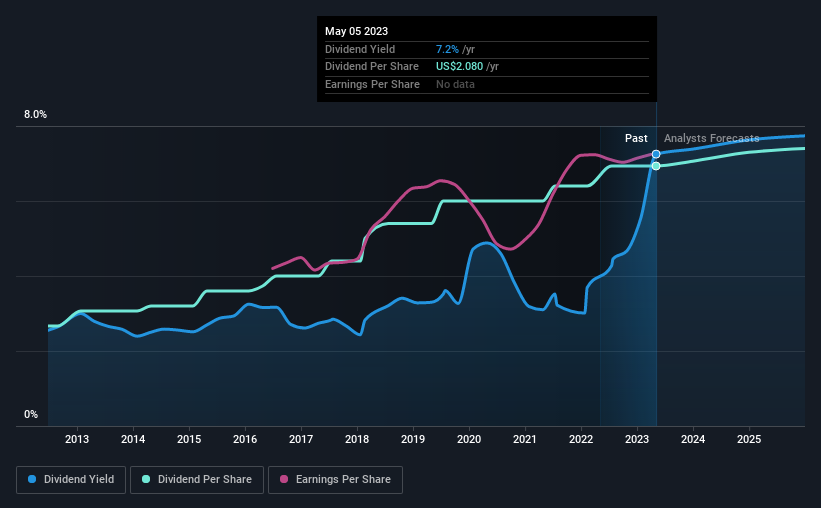Click the pink Earnings Per Share legend dot
This screenshot has height=508, width=821.
284,479
